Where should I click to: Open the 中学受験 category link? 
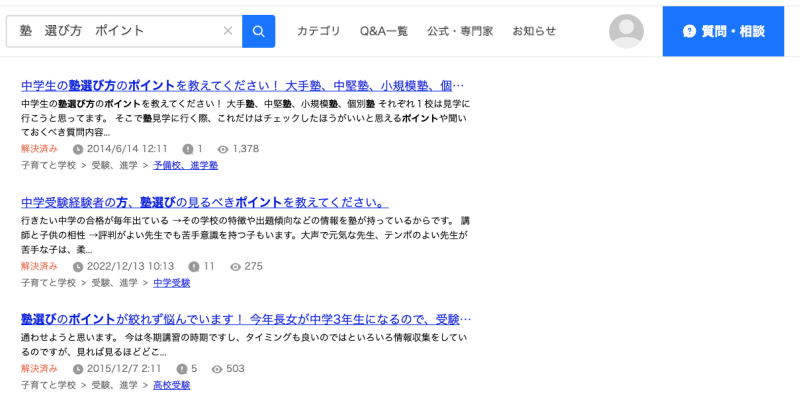pyautogui.click(x=171, y=283)
